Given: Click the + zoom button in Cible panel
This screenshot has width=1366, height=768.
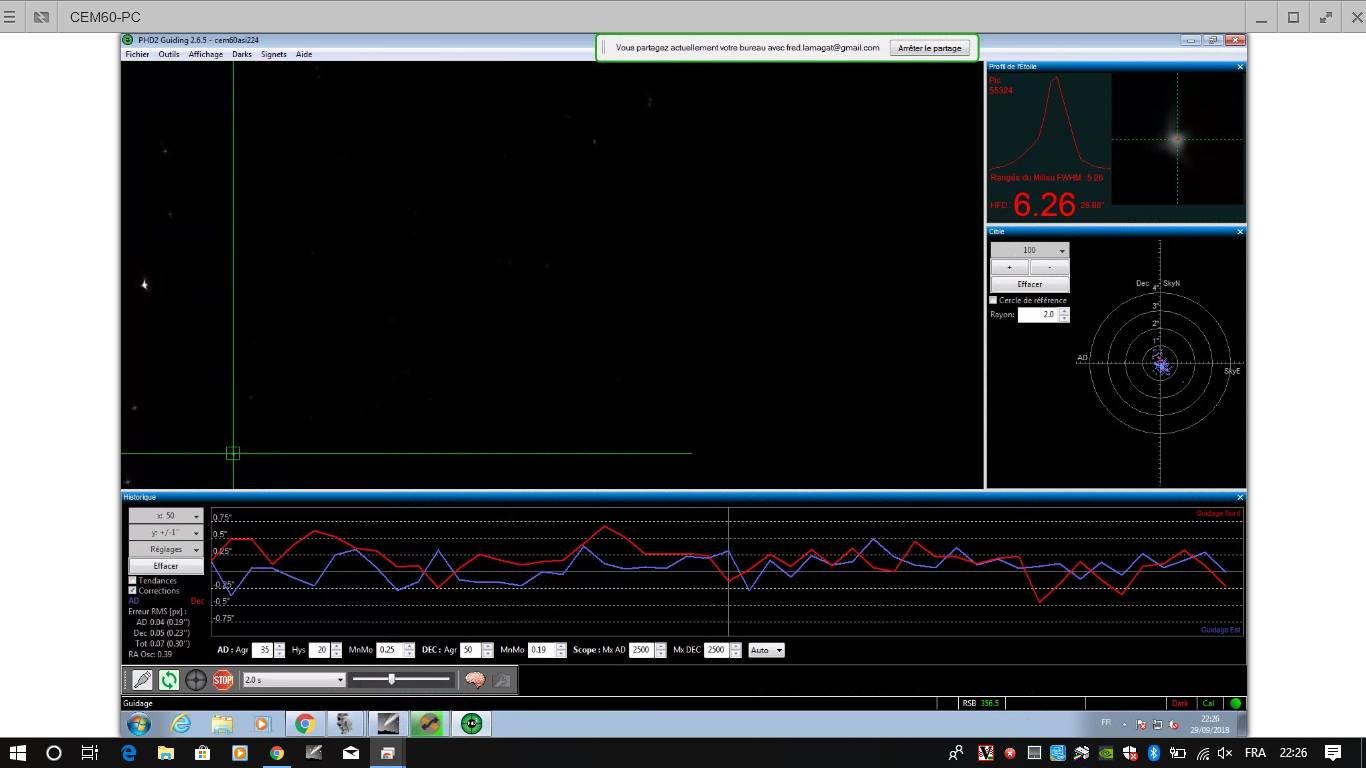Looking at the screenshot, I should point(1010,267).
